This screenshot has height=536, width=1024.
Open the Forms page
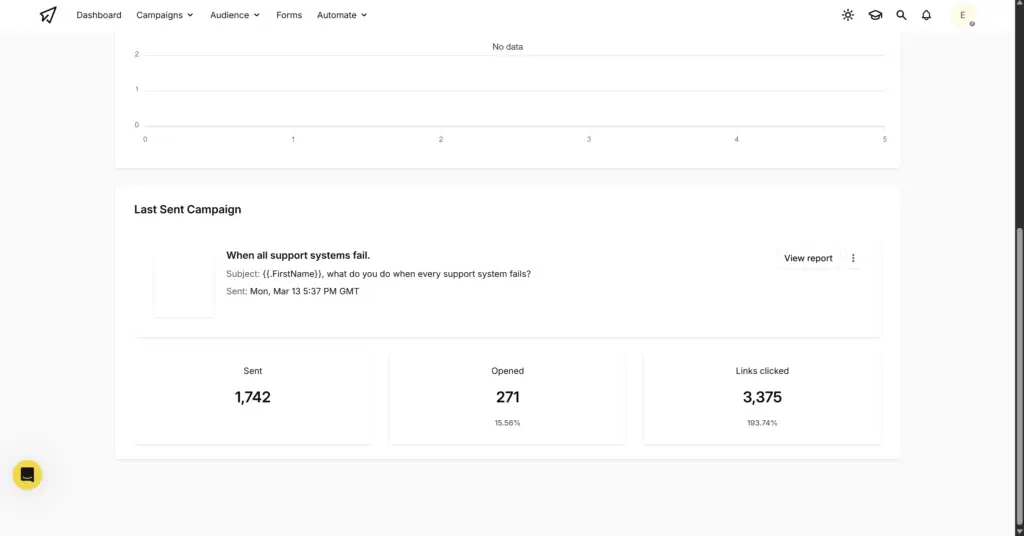(289, 15)
